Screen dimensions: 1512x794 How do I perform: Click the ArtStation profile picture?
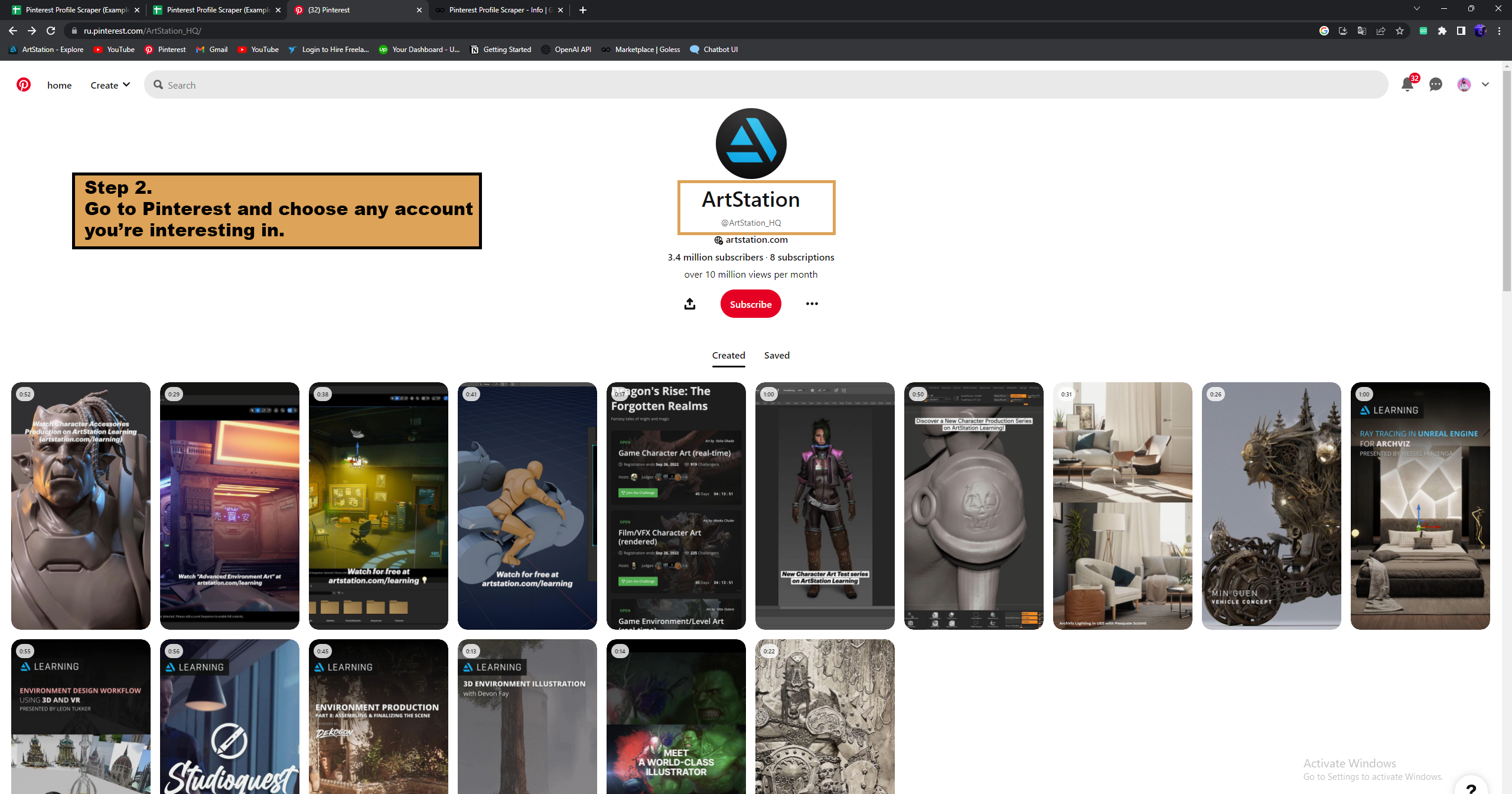pos(751,144)
